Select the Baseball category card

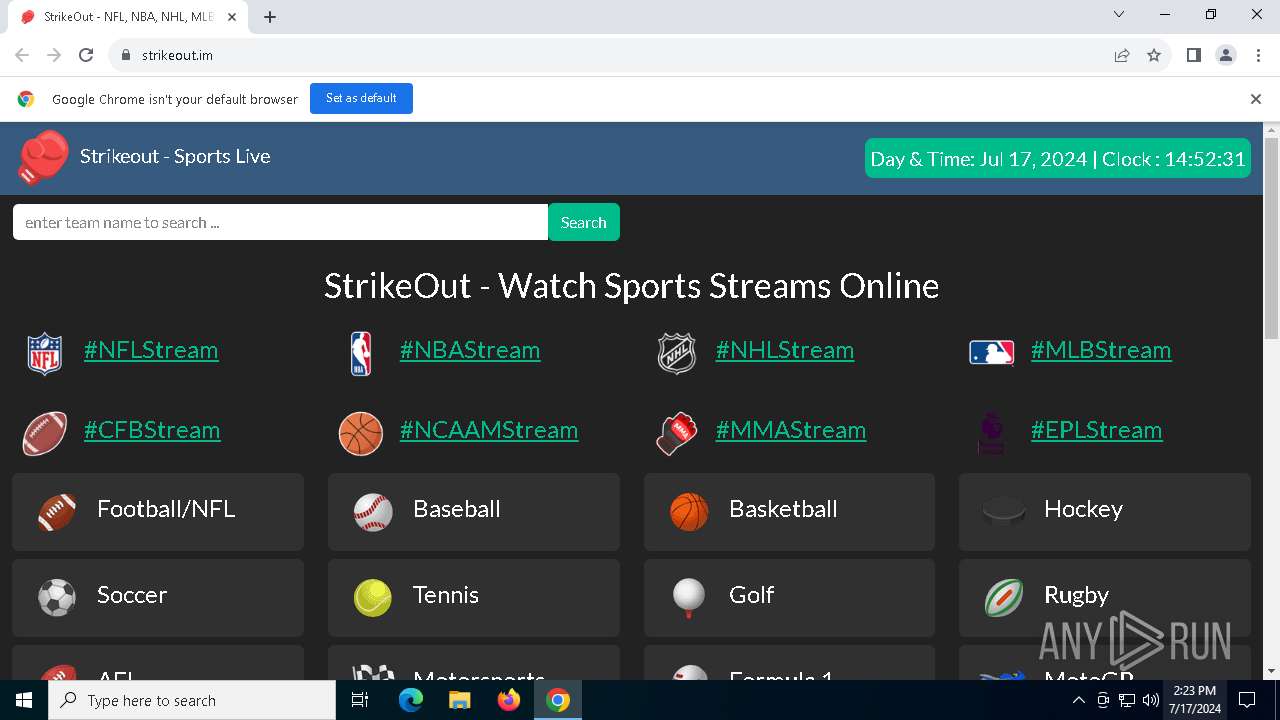pyautogui.click(x=474, y=512)
